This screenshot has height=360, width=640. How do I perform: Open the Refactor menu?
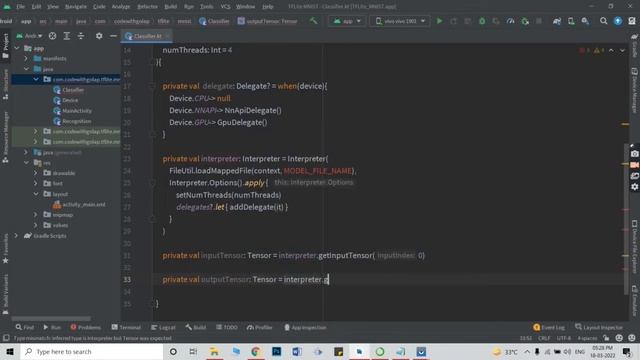point(147,7)
